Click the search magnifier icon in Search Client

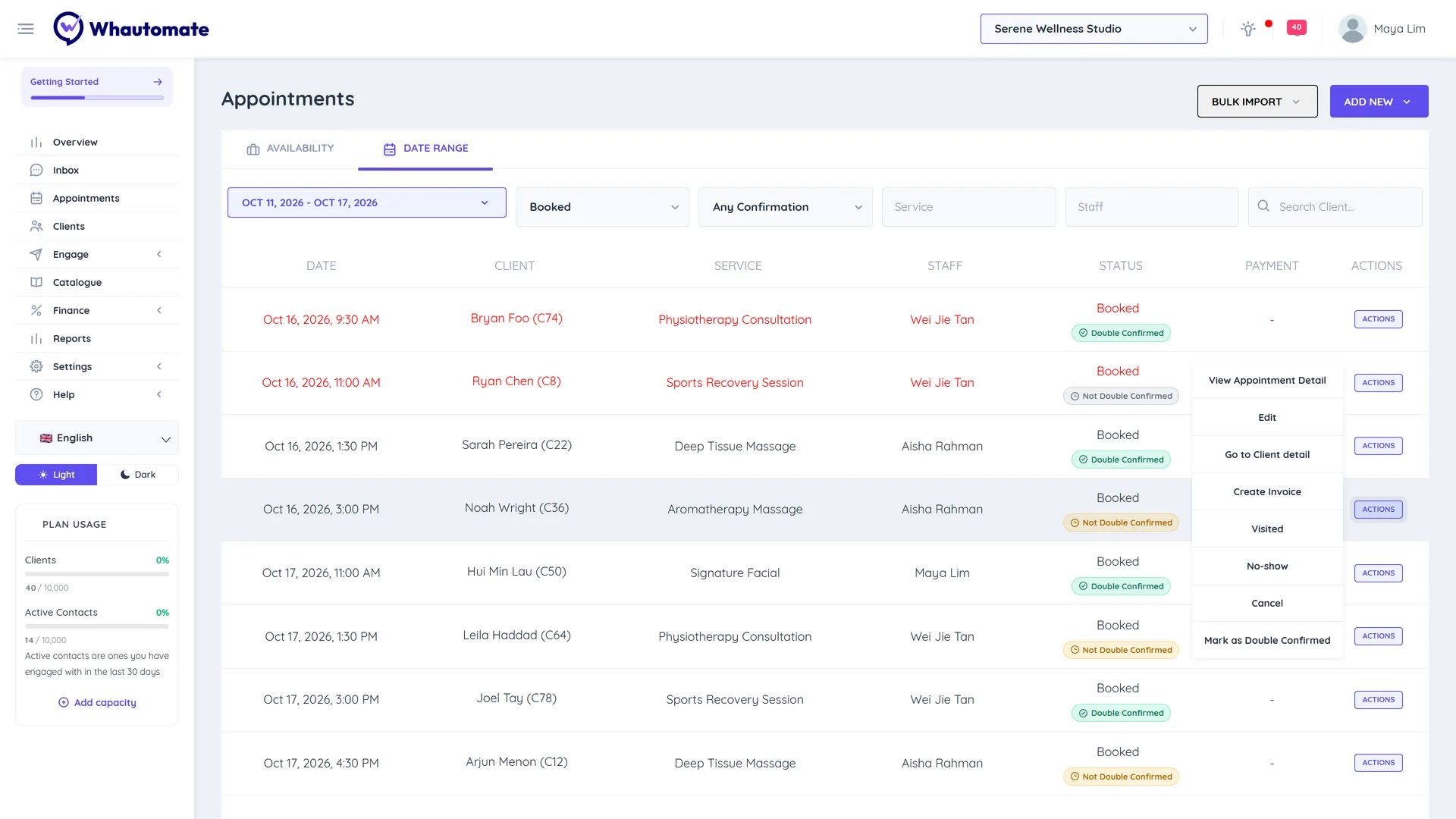click(x=1263, y=206)
